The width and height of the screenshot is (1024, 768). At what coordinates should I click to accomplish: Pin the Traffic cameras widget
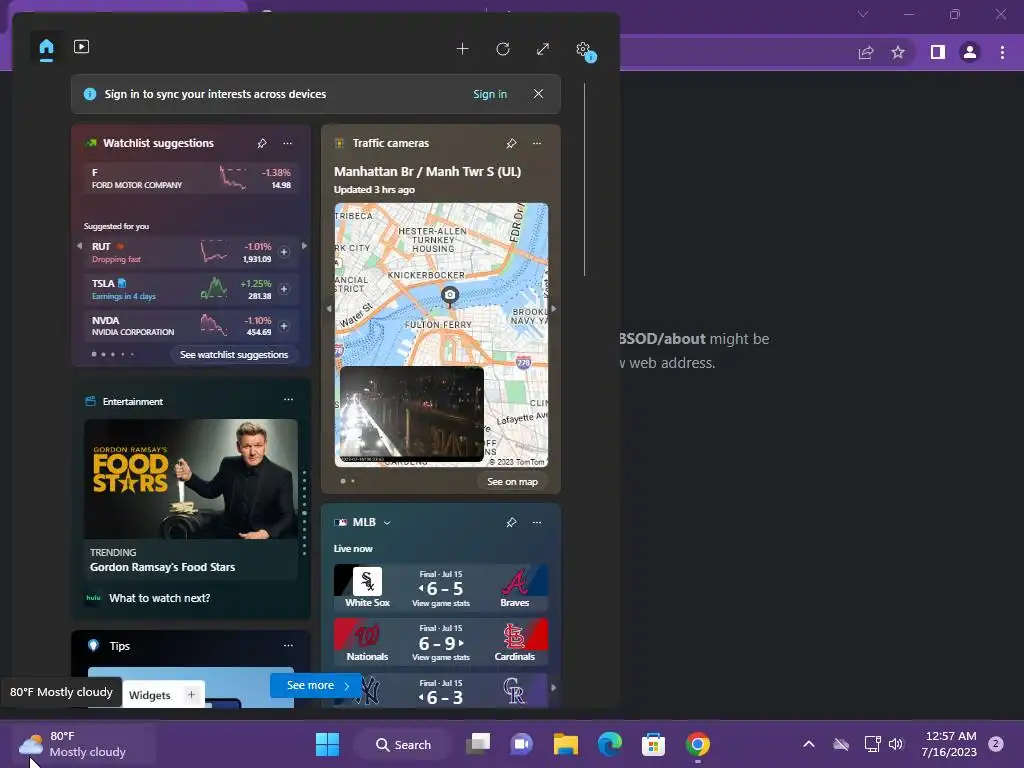click(x=511, y=143)
